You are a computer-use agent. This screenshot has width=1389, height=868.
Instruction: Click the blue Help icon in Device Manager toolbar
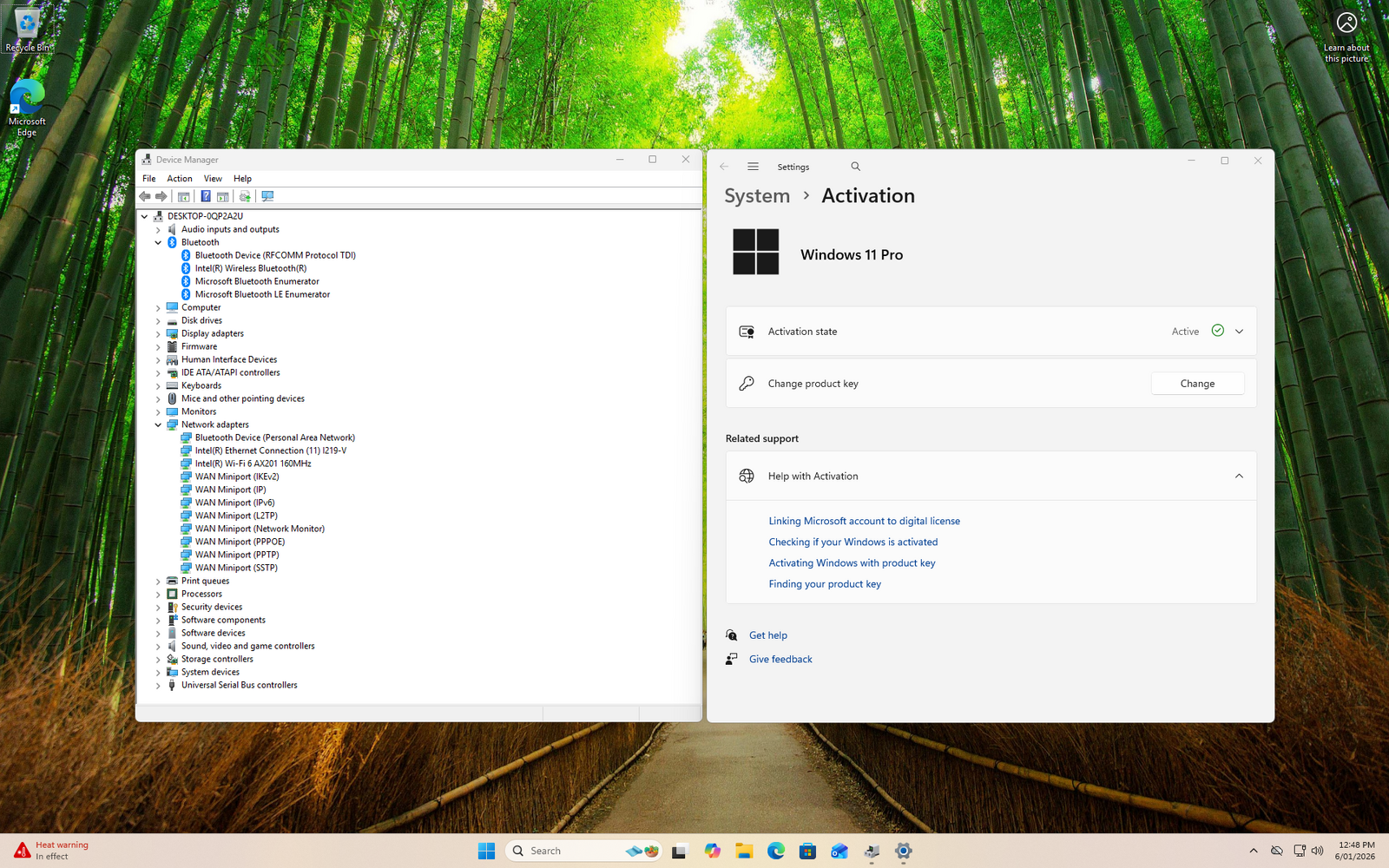coord(206,196)
